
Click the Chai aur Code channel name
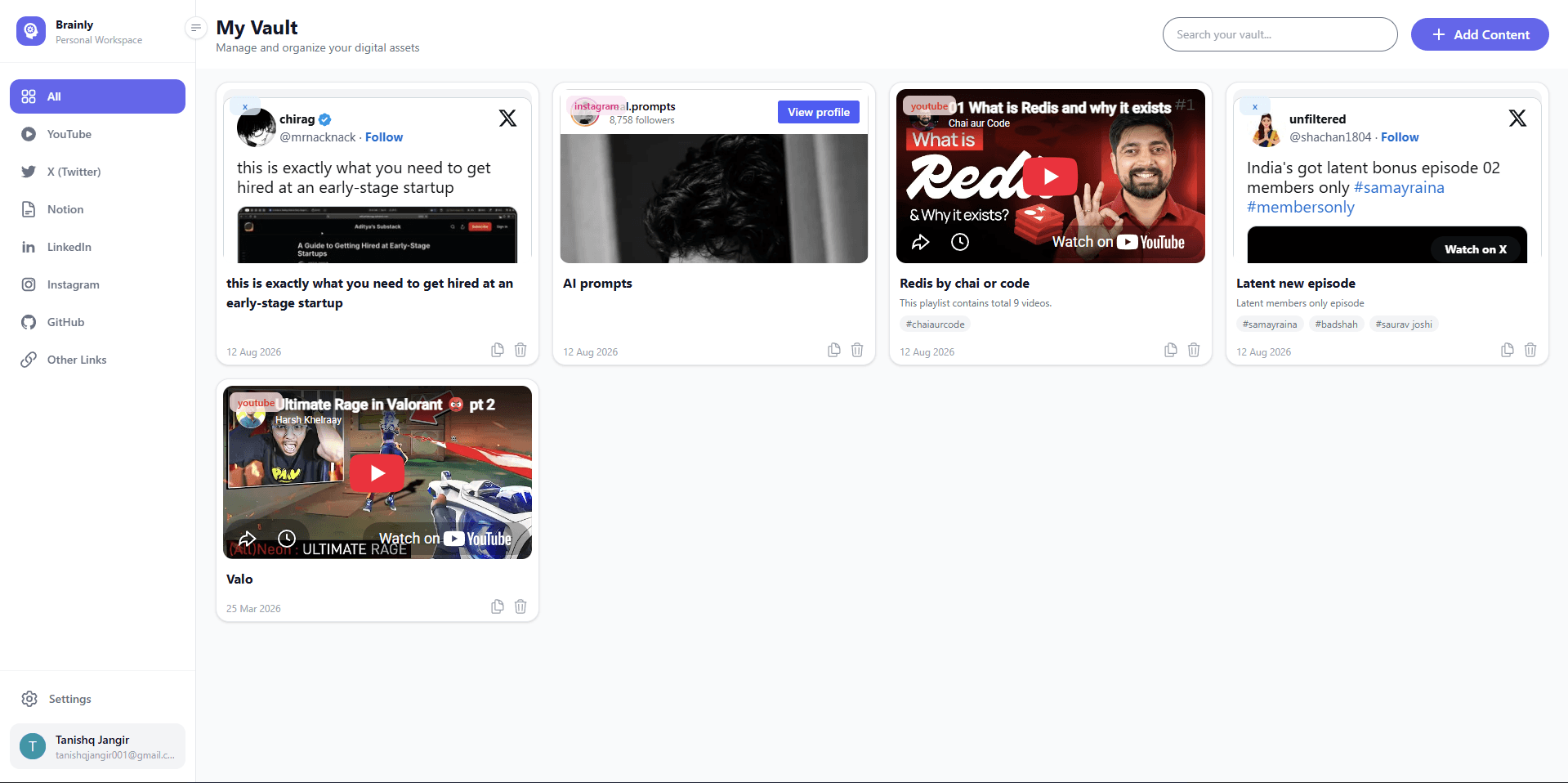click(x=979, y=123)
